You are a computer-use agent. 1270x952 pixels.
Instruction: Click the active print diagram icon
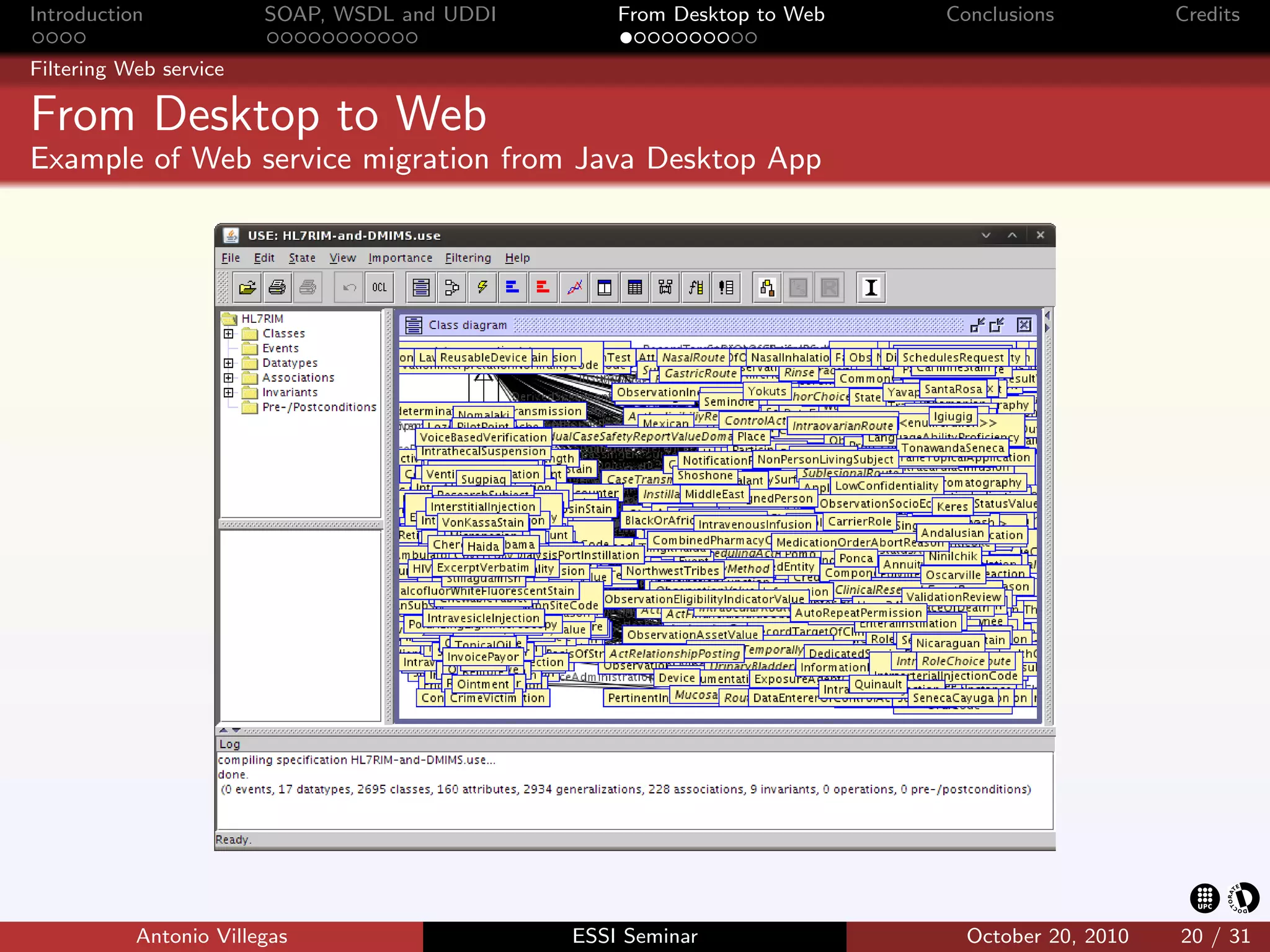(277, 288)
